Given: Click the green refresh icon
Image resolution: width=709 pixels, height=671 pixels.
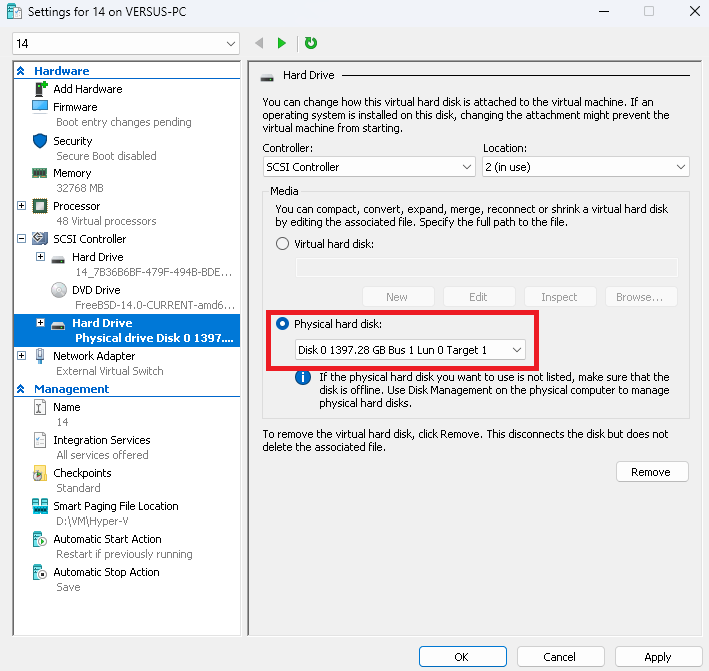Looking at the screenshot, I should pos(311,43).
